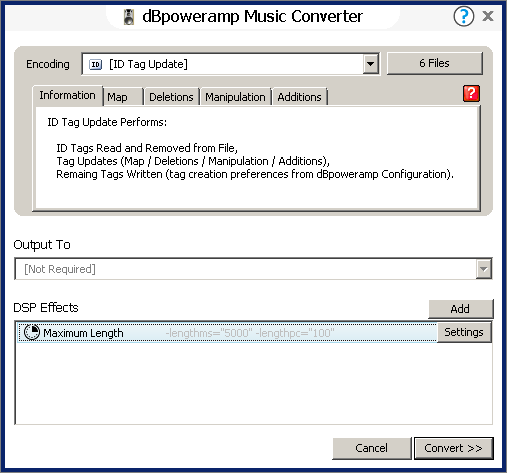Click the blue help question mark icon

coord(463,16)
